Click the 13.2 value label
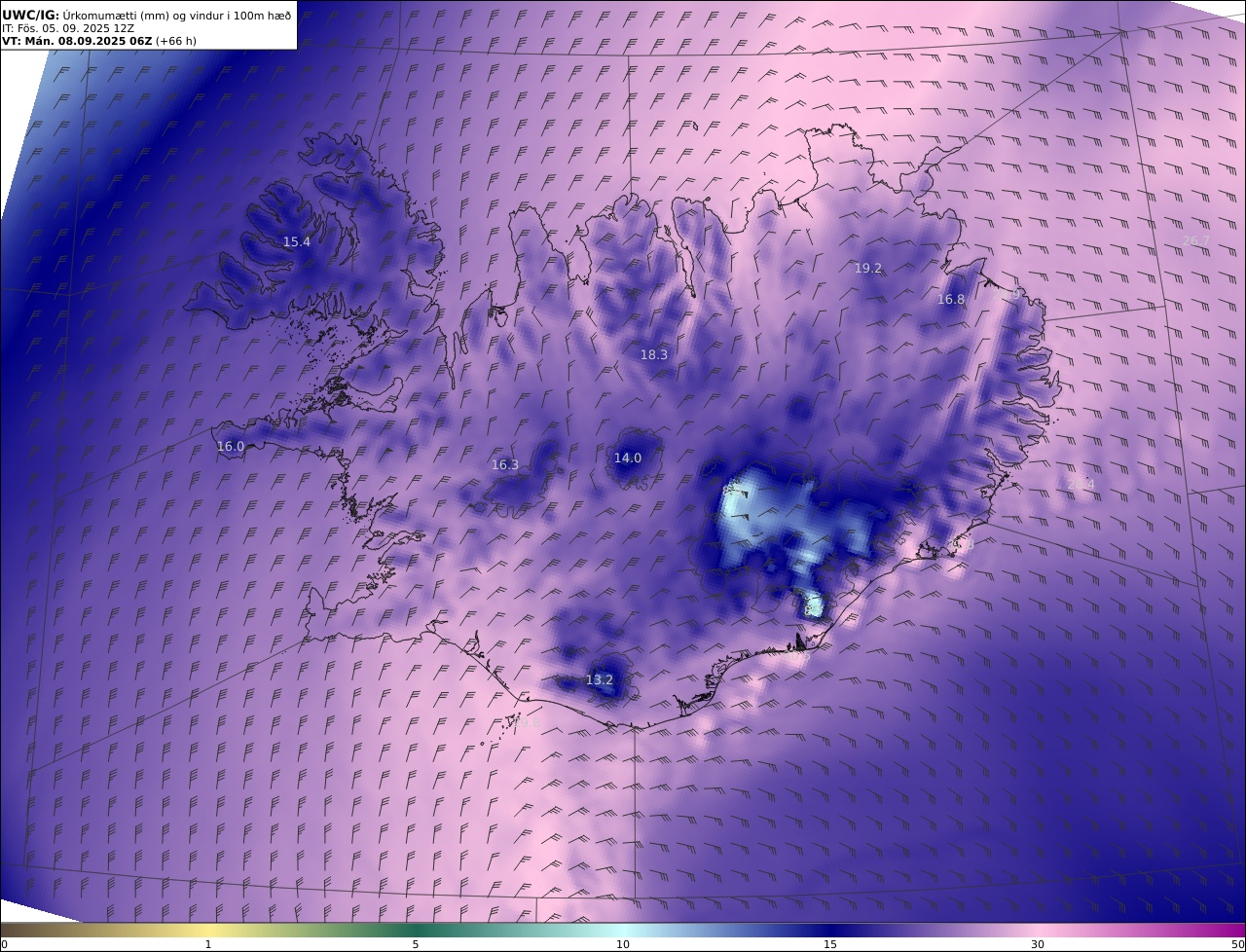Viewport: 1246px width, 952px height. point(600,680)
